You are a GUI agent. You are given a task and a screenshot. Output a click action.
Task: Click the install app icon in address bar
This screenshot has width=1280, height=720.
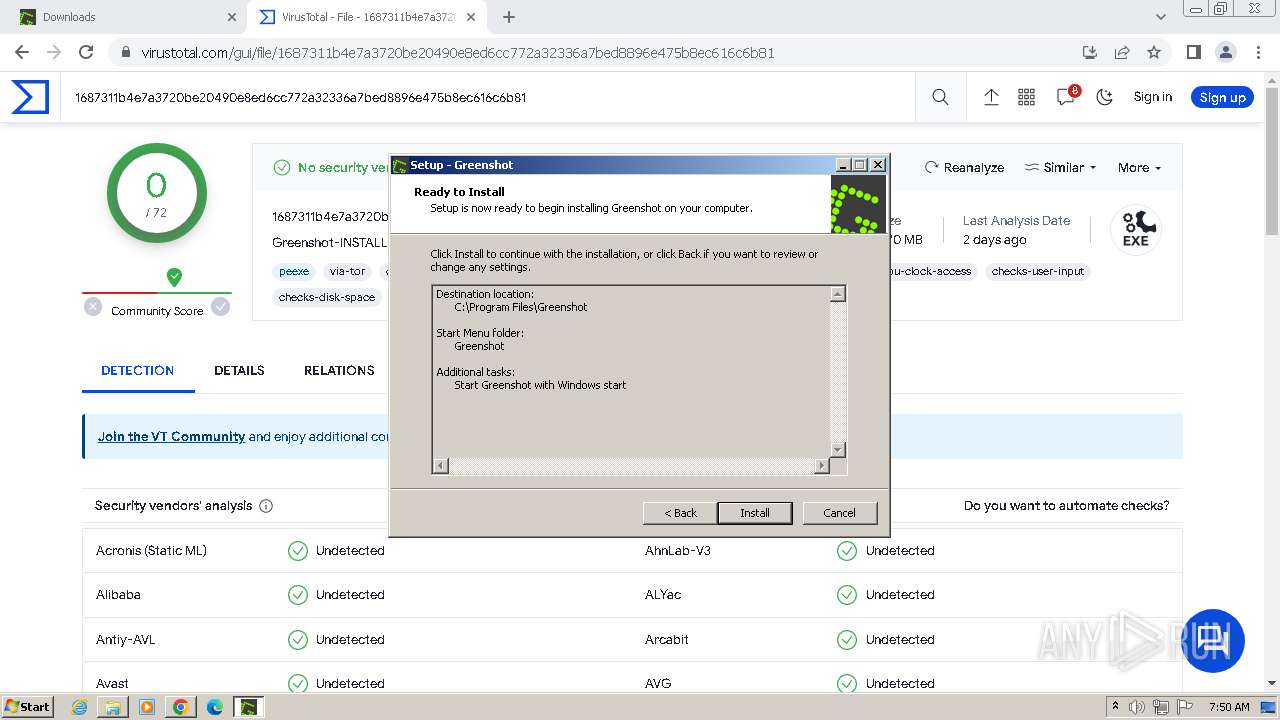(1090, 52)
